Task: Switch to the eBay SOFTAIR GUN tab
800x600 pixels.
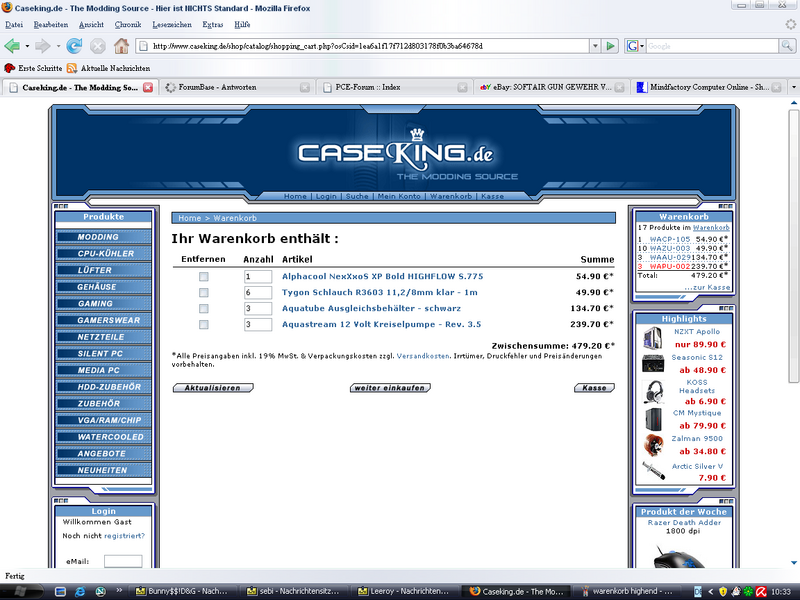Action: click(552, 87)
